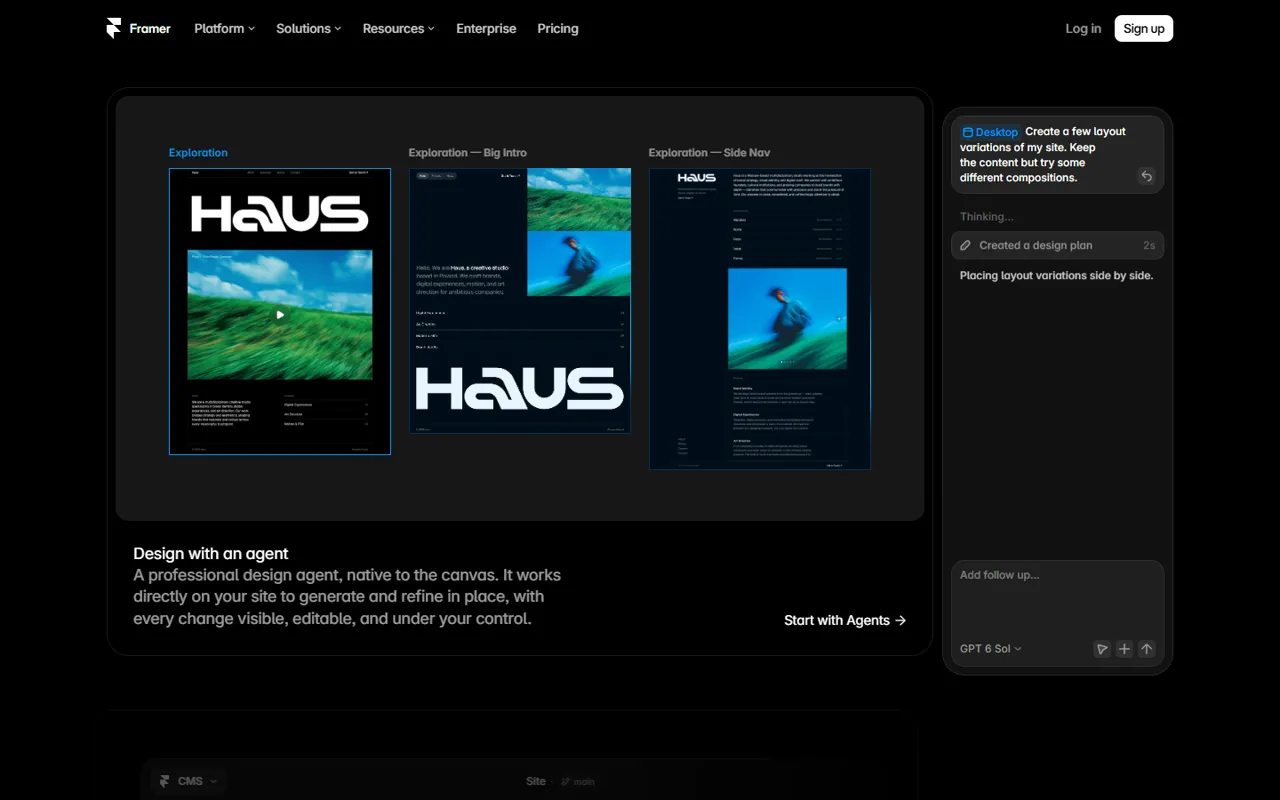
Task: Click the blue Exploration frame label
Action: [198, 153]
